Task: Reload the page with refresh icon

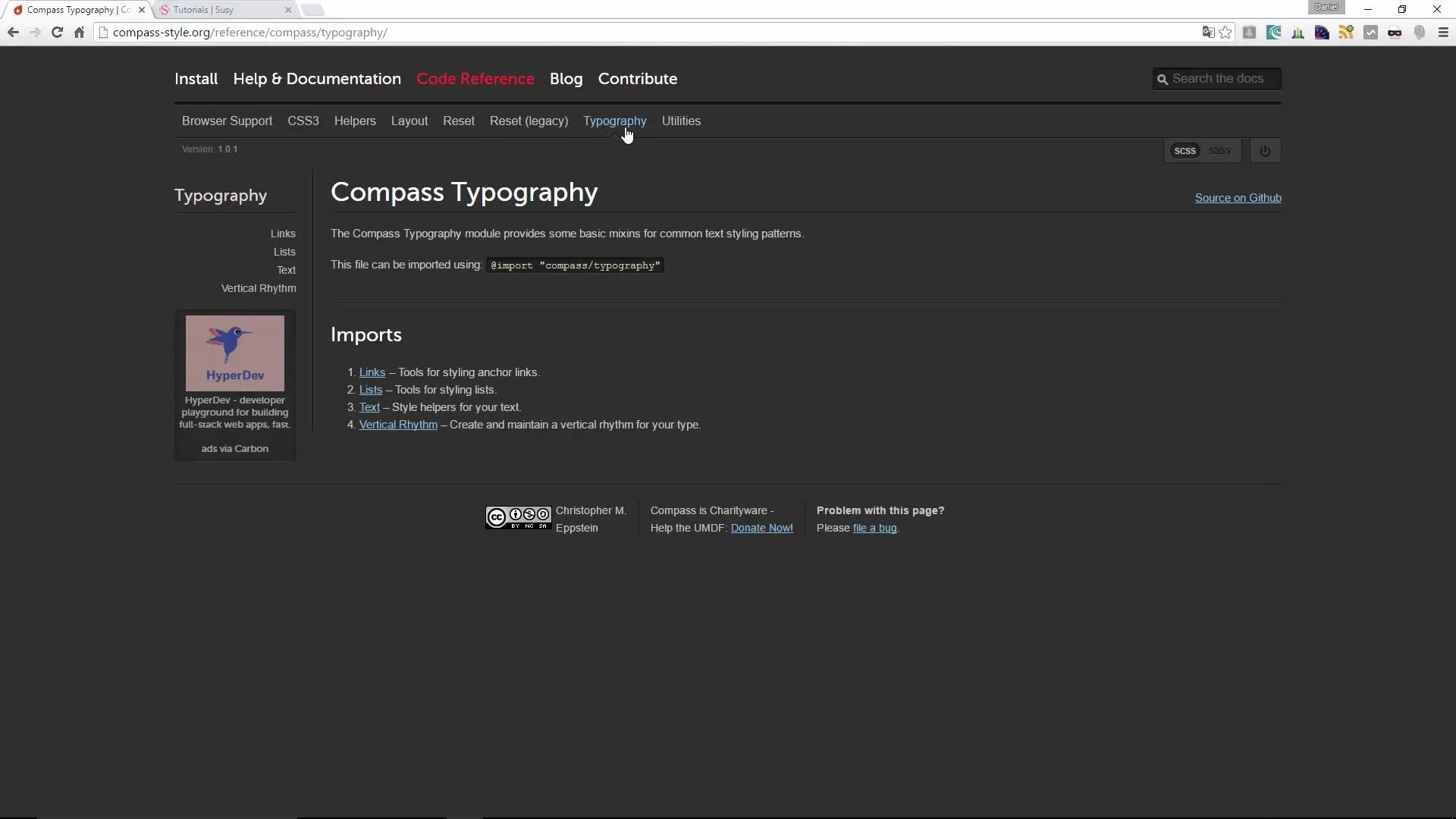Action: [x=57, y=33]
